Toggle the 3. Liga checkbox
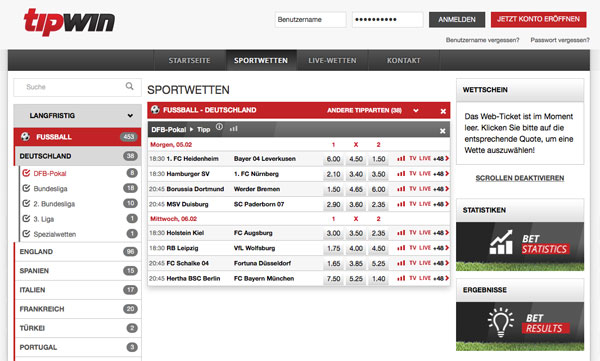Viewport: 600px width, 361px height. [x=26, y=219]
